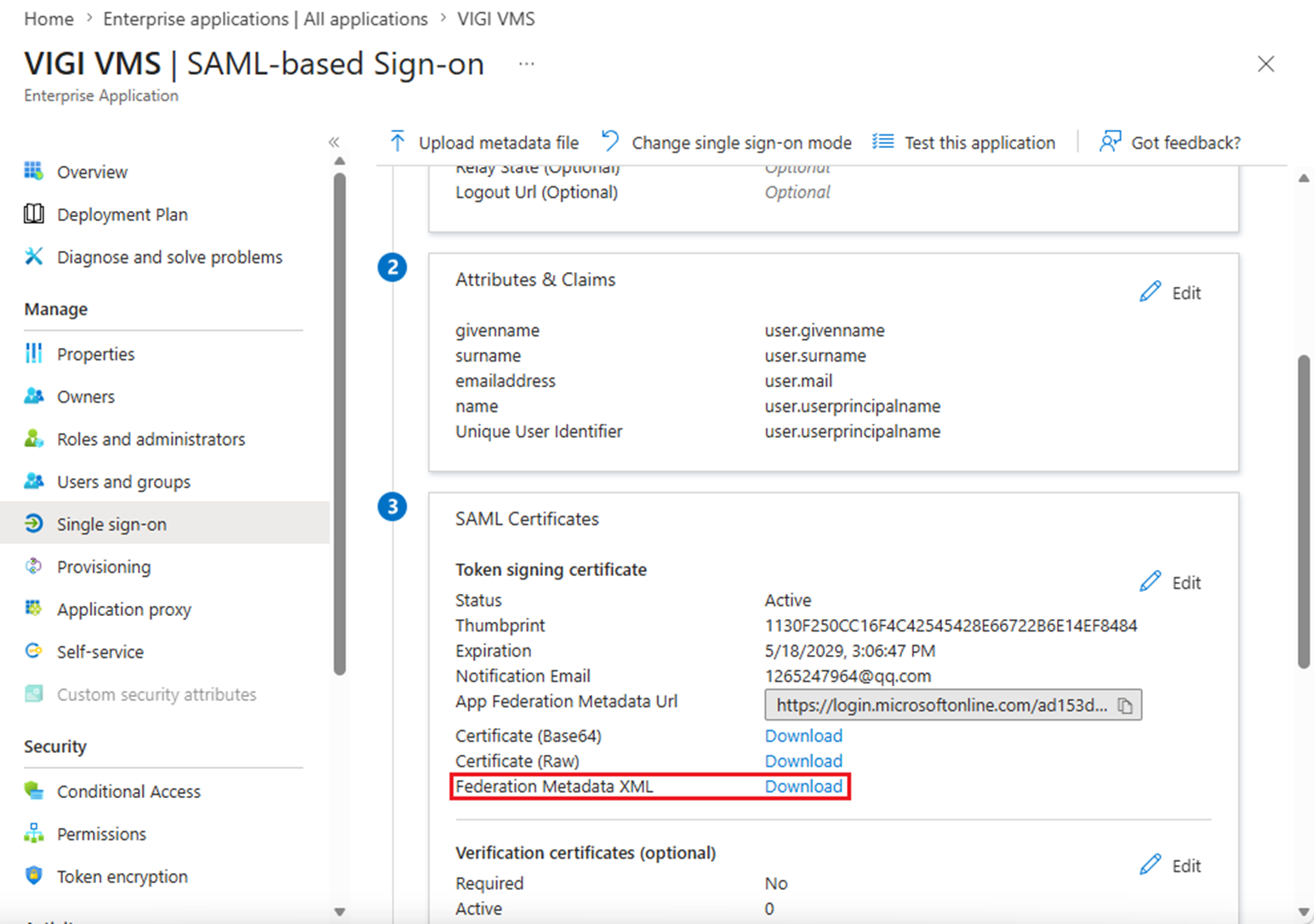Image resolution: width=1314 pixels, height=924 pixels.
Task: Open Token encryption settings
Action: tap(123, 876)
